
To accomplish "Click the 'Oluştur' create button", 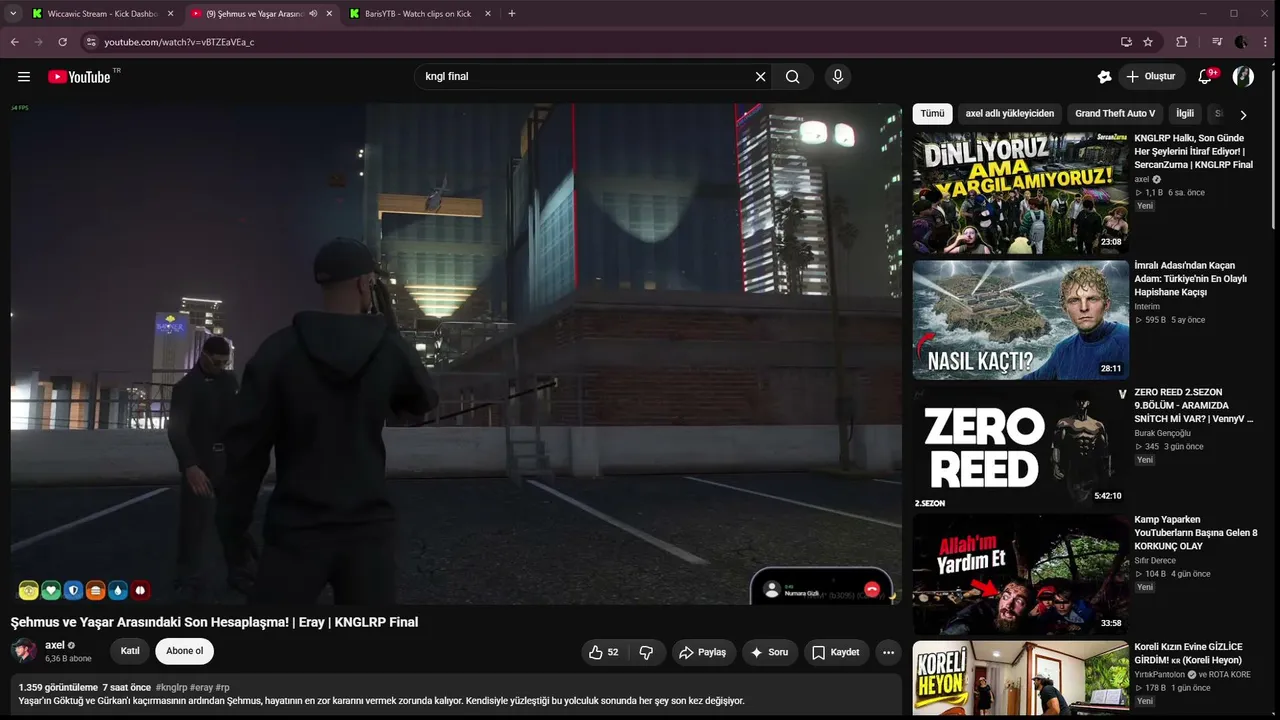I will pos(1151,77).
